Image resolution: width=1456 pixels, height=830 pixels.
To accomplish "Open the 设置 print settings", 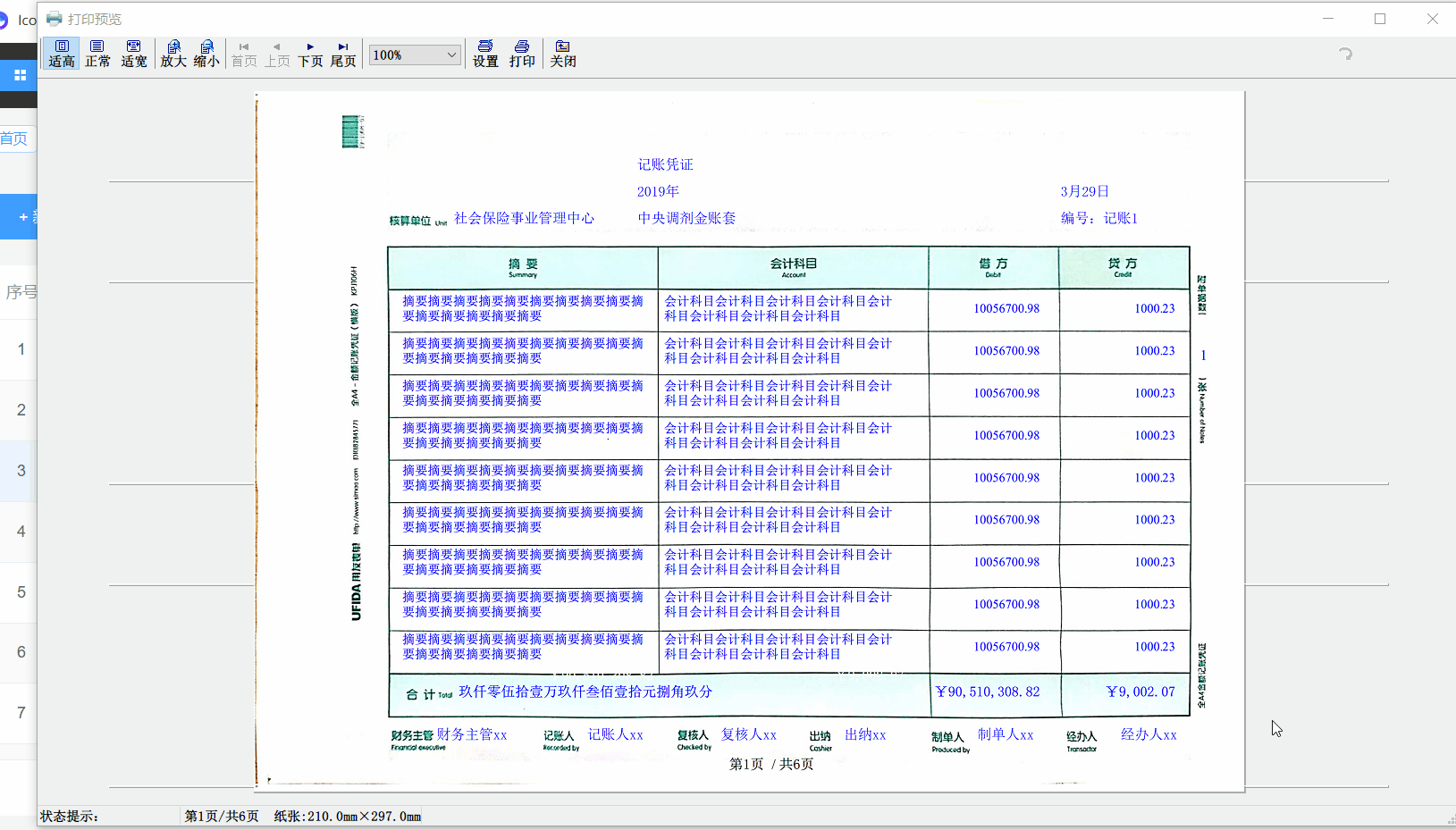I will 484,54.
